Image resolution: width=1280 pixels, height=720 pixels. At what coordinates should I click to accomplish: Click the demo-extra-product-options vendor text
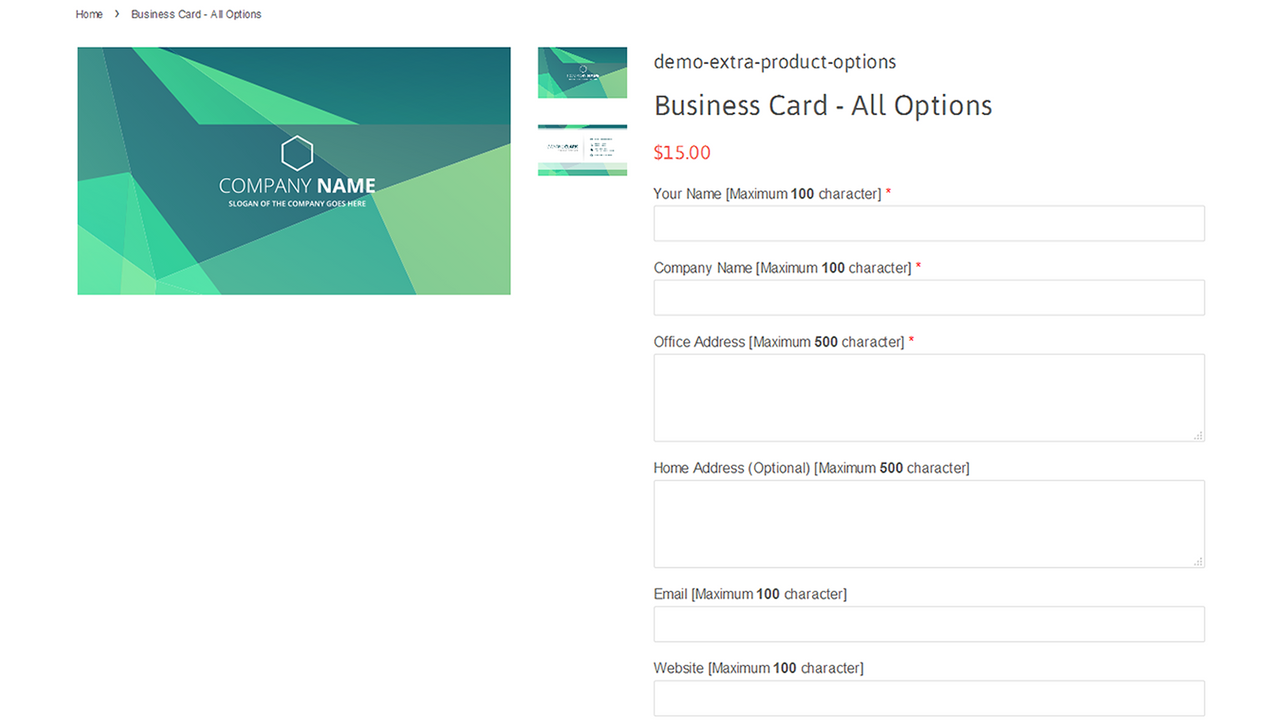point(775,61)
